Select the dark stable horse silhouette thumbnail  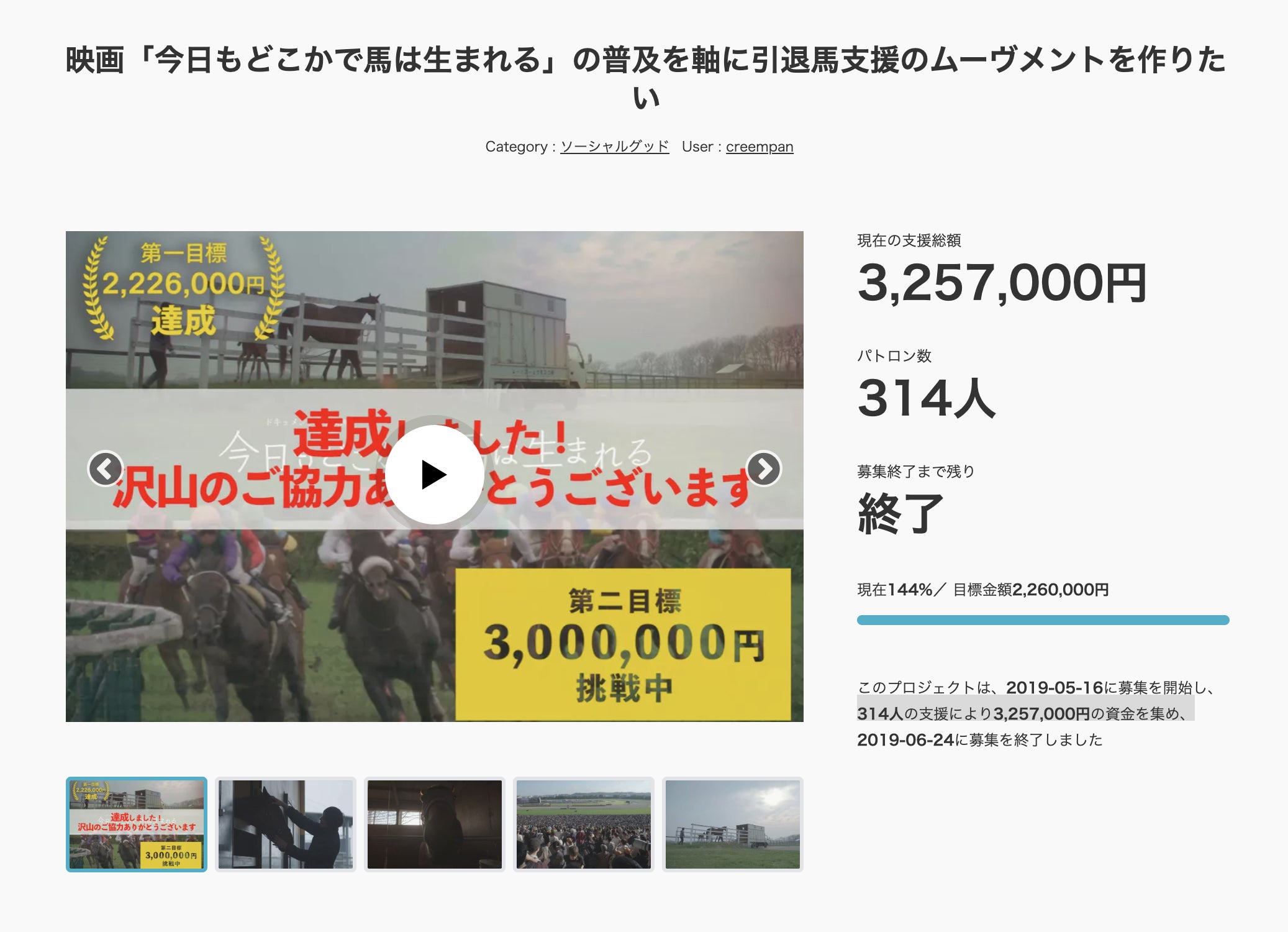[x=435, y=824]
